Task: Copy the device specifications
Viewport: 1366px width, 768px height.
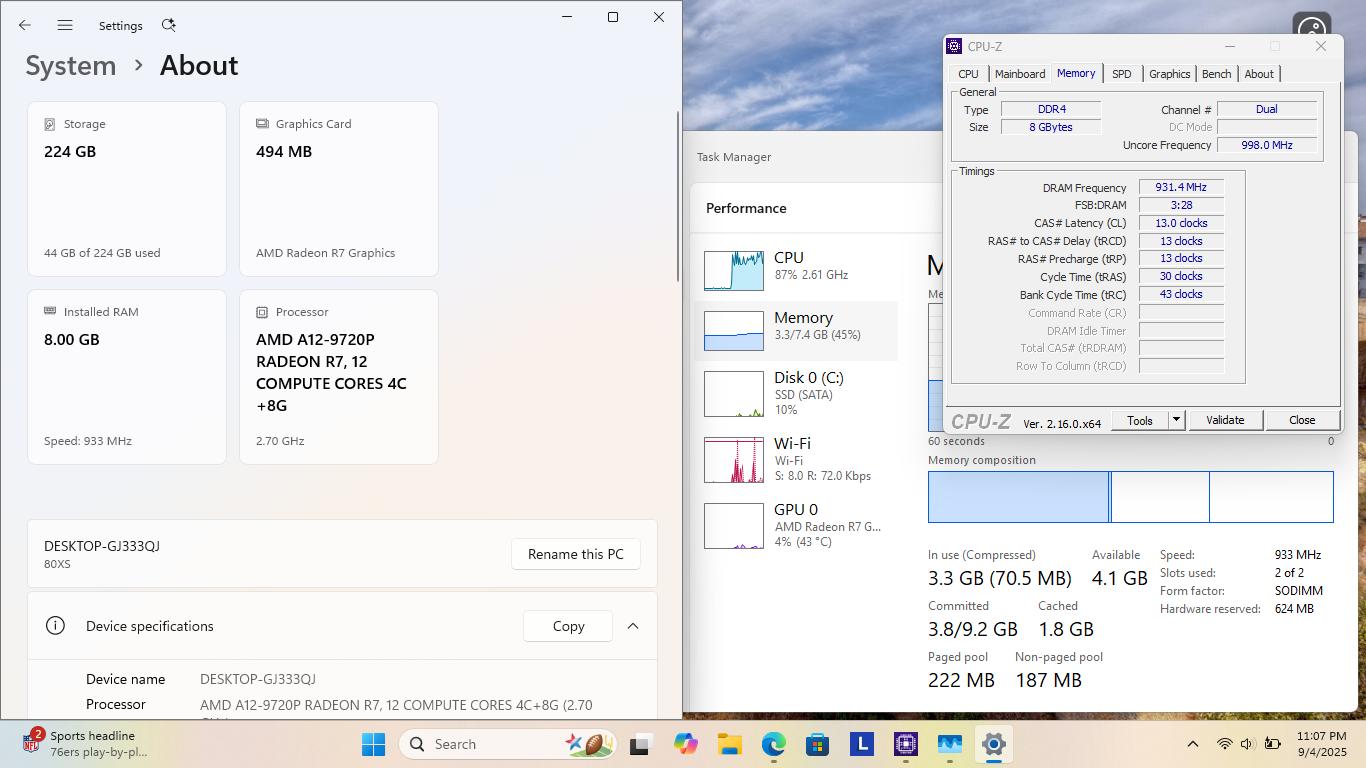Action: (568, 626)
